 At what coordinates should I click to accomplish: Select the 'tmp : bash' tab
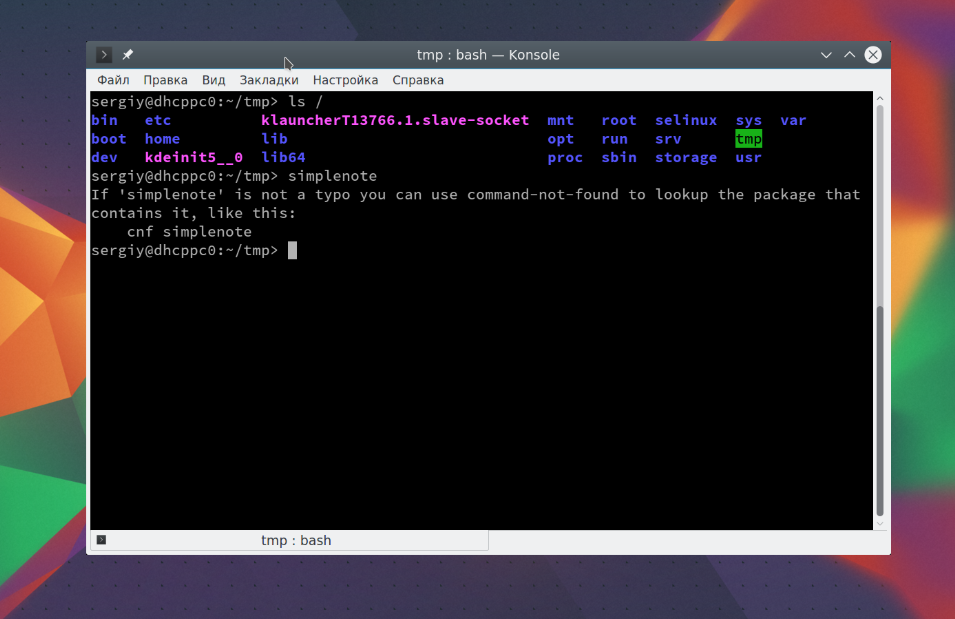coord(289,540)
